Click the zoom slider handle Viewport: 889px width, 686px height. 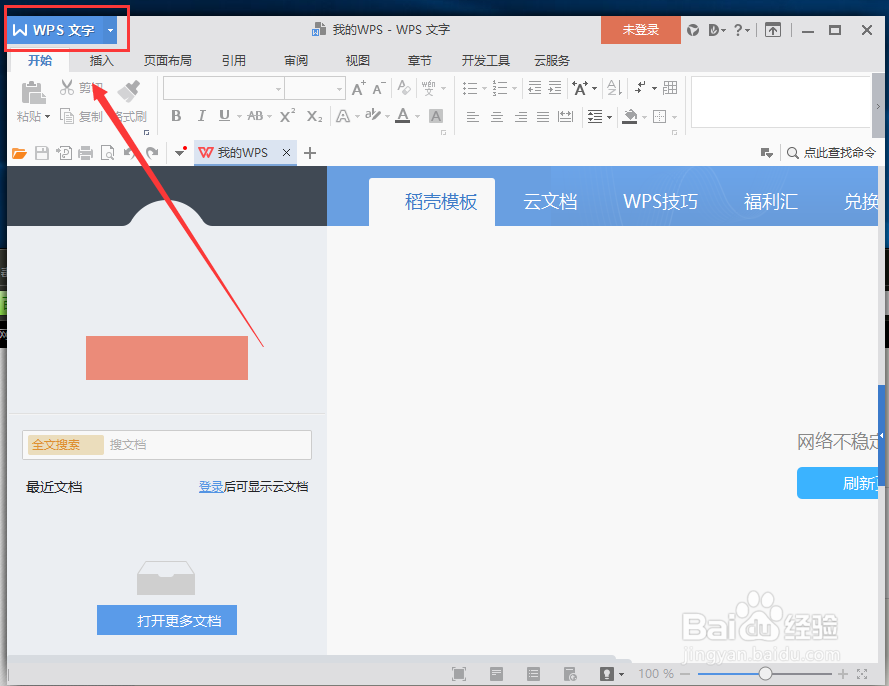click(765, 674)
